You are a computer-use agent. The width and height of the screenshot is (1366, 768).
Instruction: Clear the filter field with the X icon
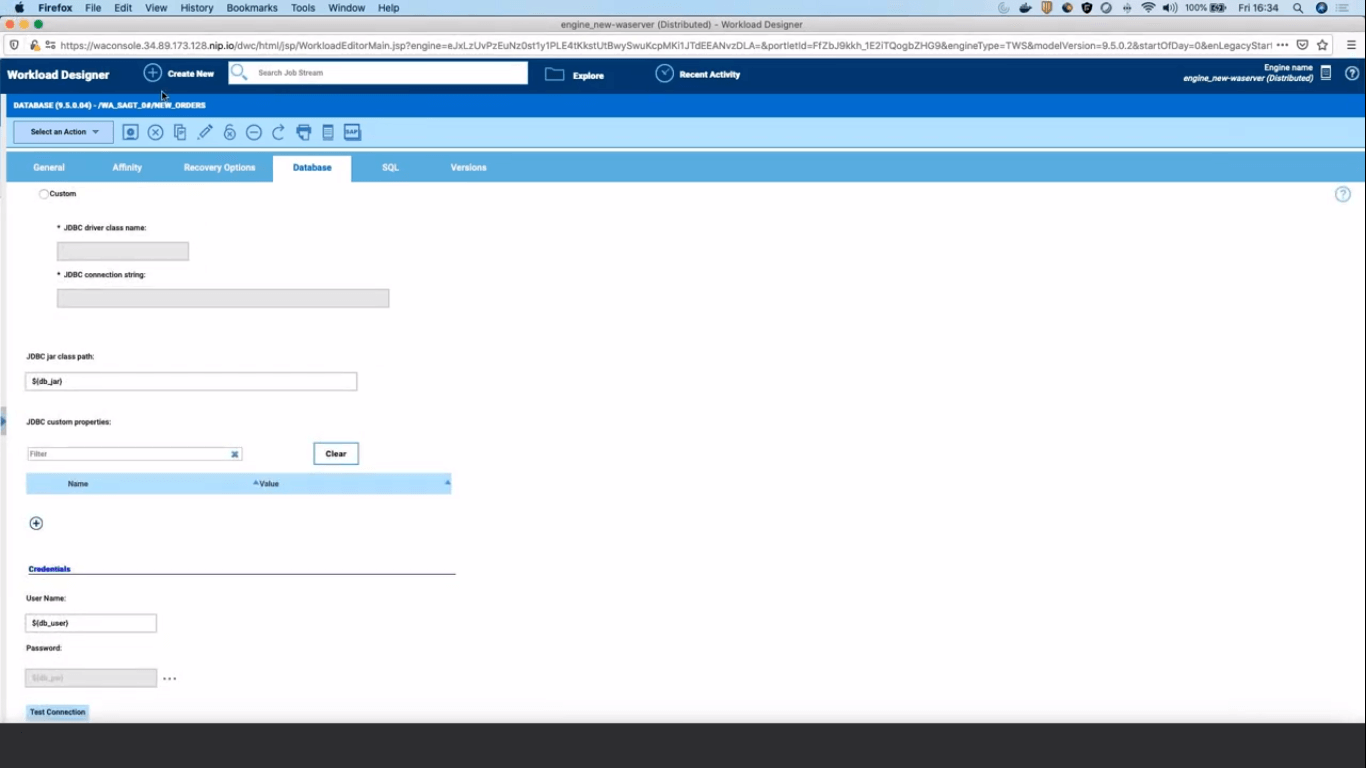point(234,454)
